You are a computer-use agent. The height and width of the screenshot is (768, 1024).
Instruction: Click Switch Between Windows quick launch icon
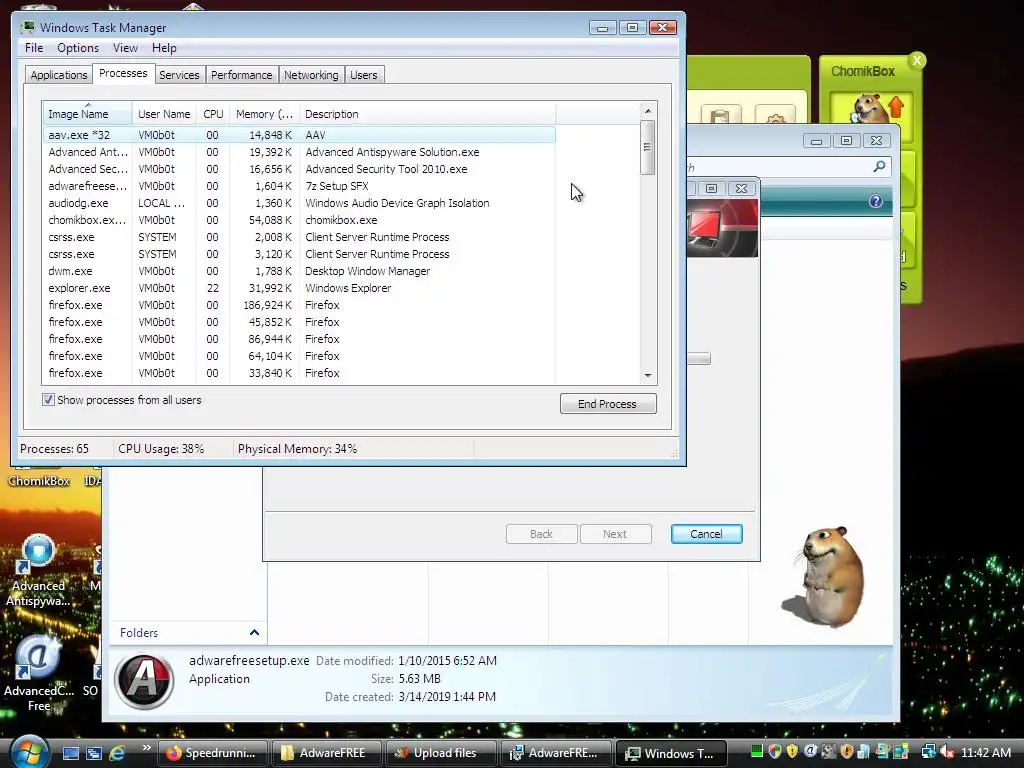[x=94, y=754]
